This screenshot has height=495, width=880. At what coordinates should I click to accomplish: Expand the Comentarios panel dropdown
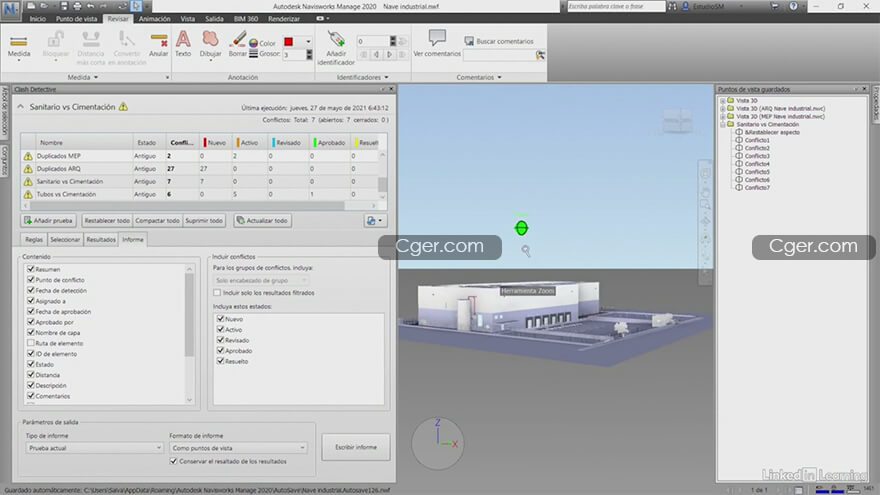click(x=499, y=77)
